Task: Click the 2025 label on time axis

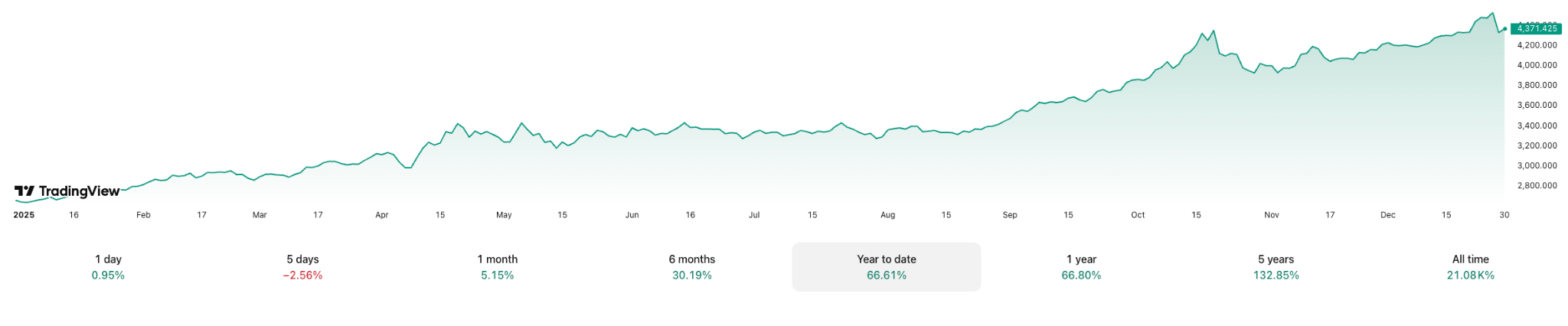Action: click(24, 215)
